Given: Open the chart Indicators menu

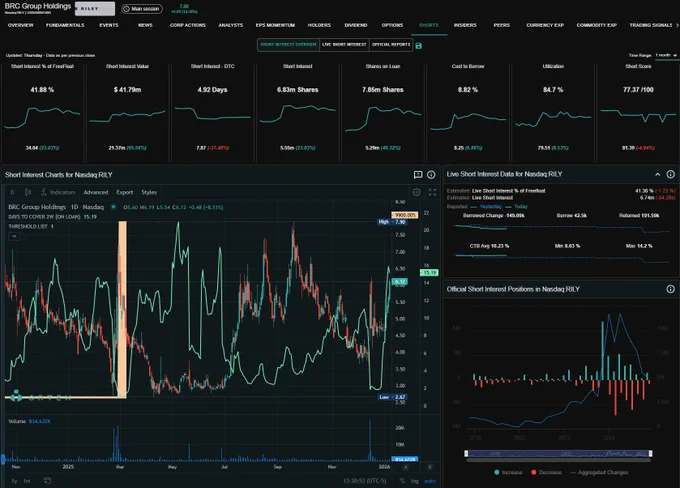Looking at the screenshot, I should coord(58,192).
